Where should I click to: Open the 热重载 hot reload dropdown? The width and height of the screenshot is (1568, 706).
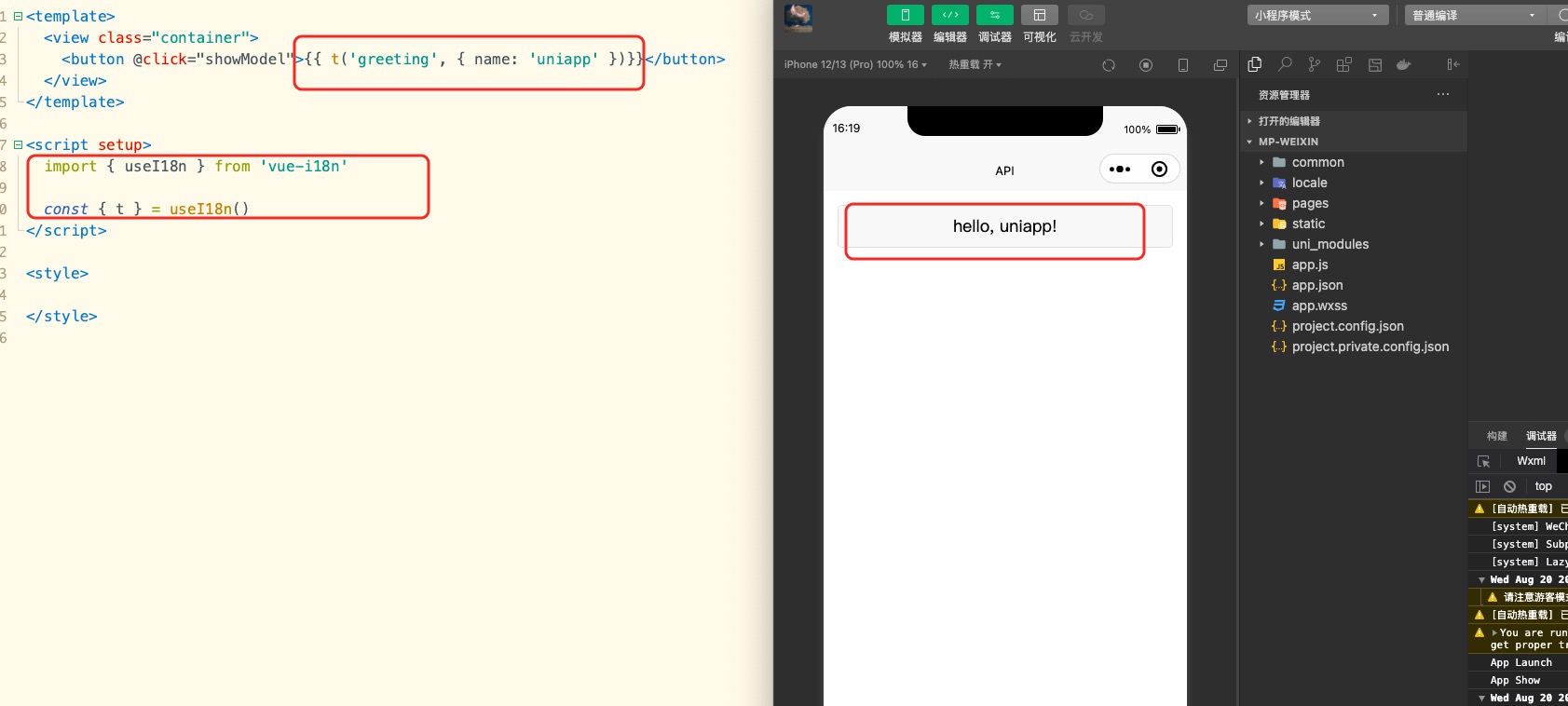click(975, 64)
